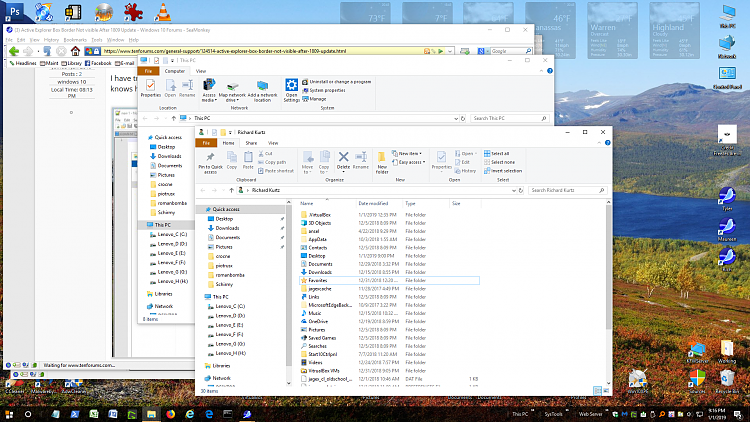Click Copy path in the ribbon
750x422 pixels.
pyautogui.click(x=272, y=162)
